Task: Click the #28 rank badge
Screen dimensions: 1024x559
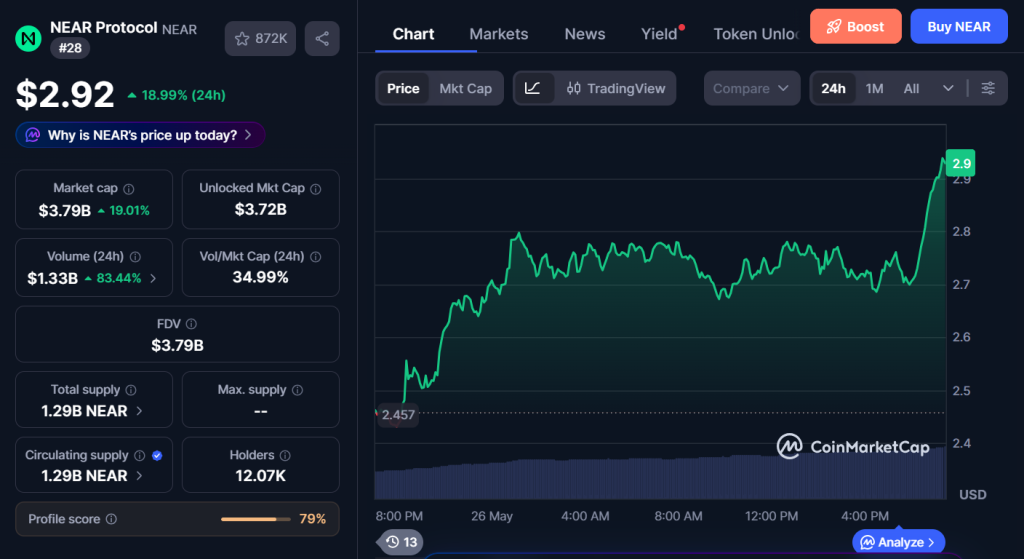Action: click(70, 48)
